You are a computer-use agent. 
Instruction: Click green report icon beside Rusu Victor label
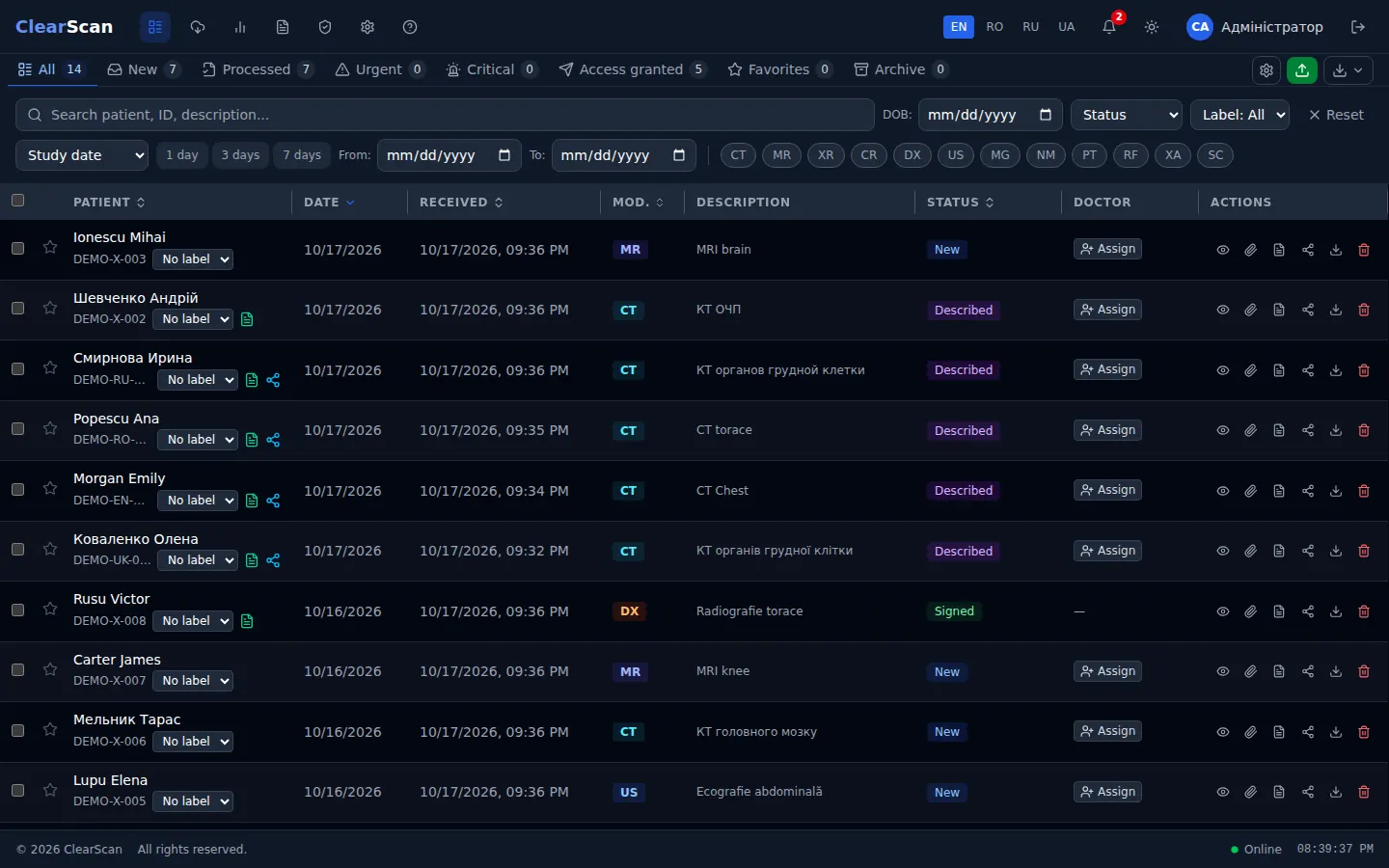click(x=247, y=621)
